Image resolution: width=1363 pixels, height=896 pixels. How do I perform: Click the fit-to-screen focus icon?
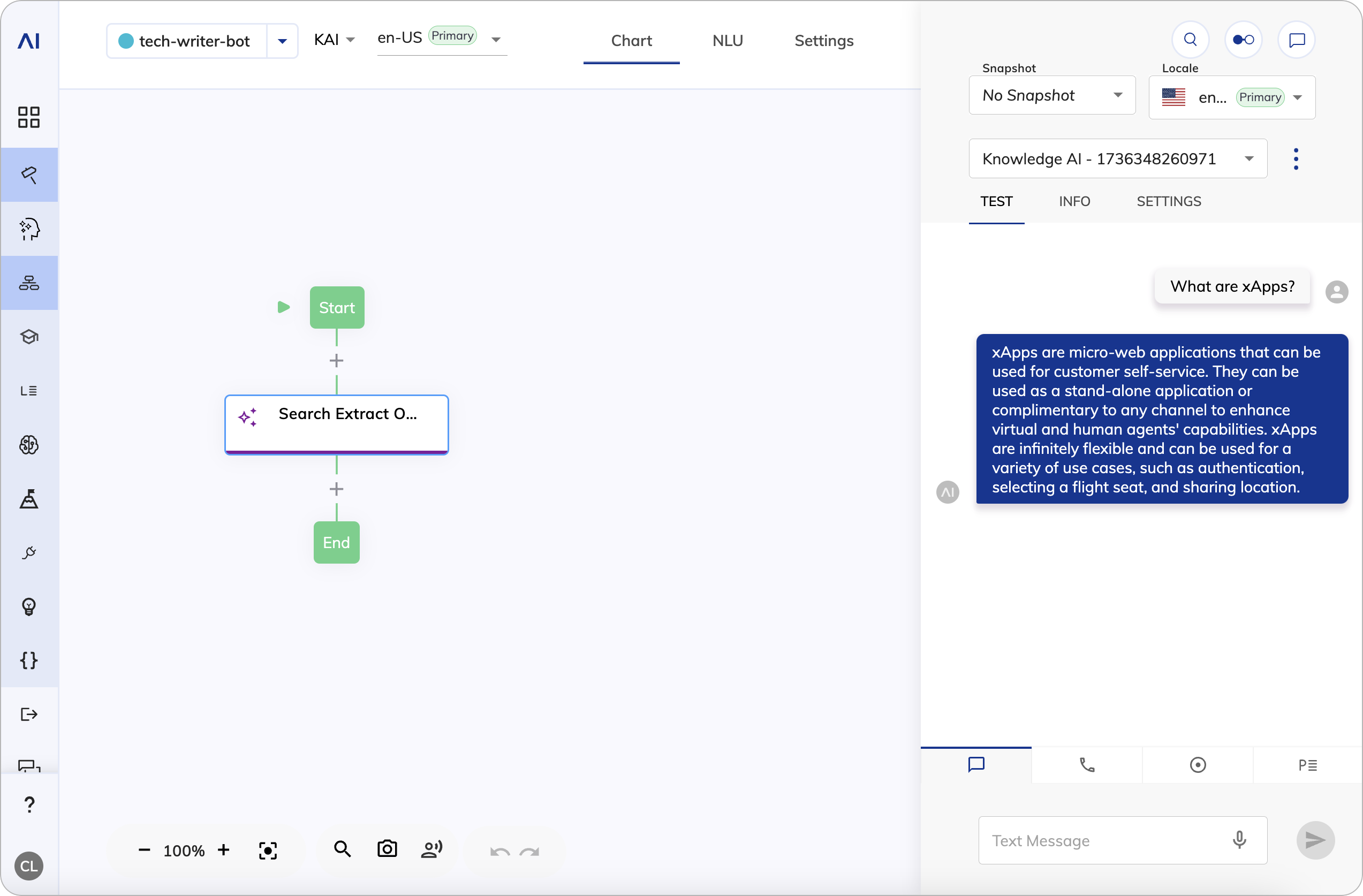click(268, 850)
